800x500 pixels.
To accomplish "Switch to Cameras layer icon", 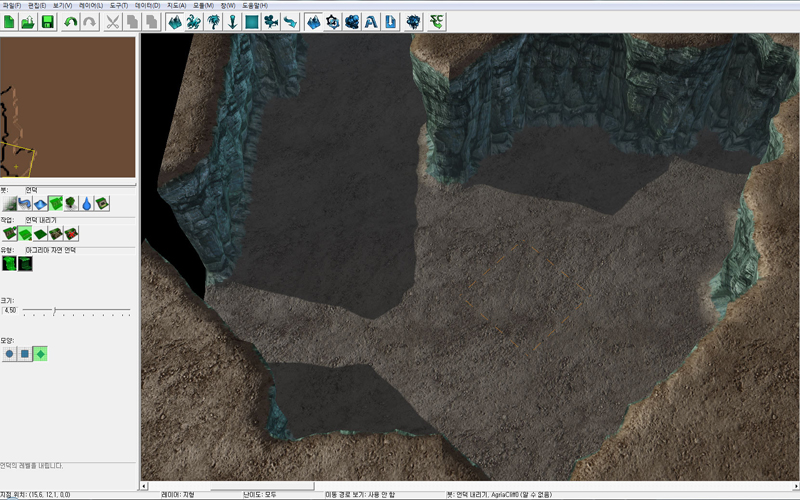I will [x=271, y=22].
